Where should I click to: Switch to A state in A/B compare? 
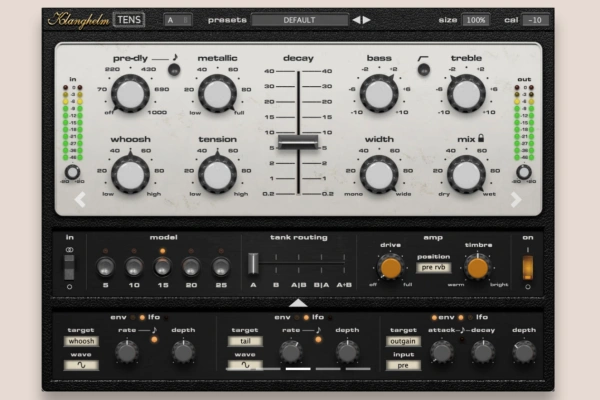(x=171, y=20)
